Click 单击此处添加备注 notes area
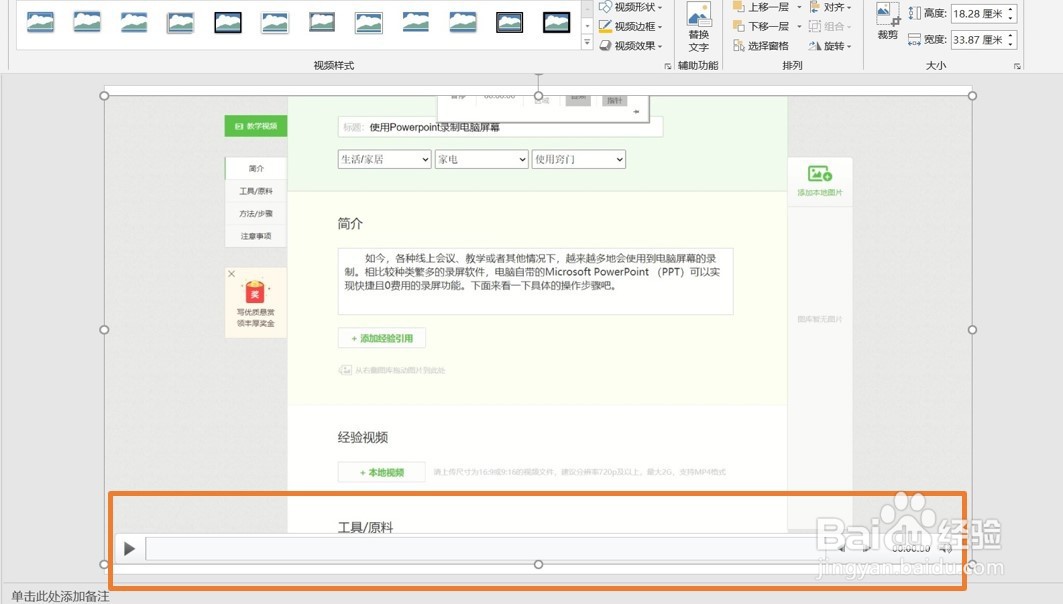 (60, 596)
